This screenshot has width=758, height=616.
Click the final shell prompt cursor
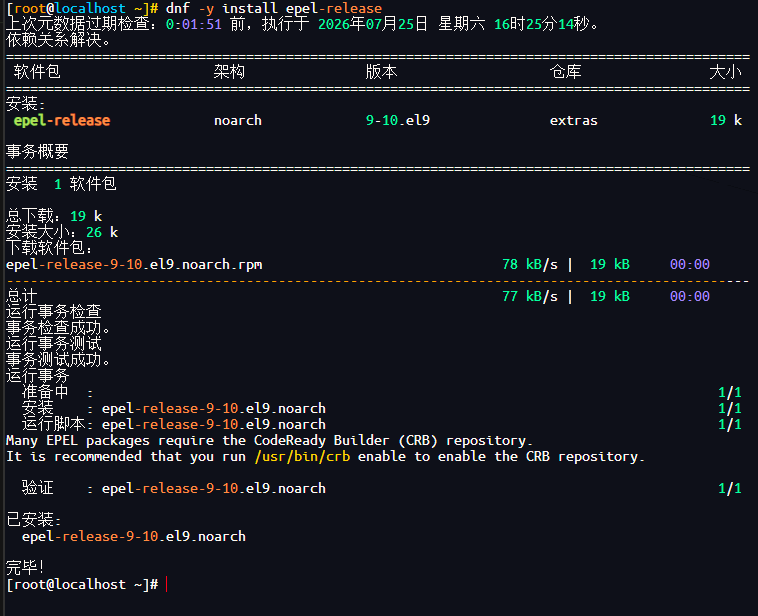click(166, 584)
